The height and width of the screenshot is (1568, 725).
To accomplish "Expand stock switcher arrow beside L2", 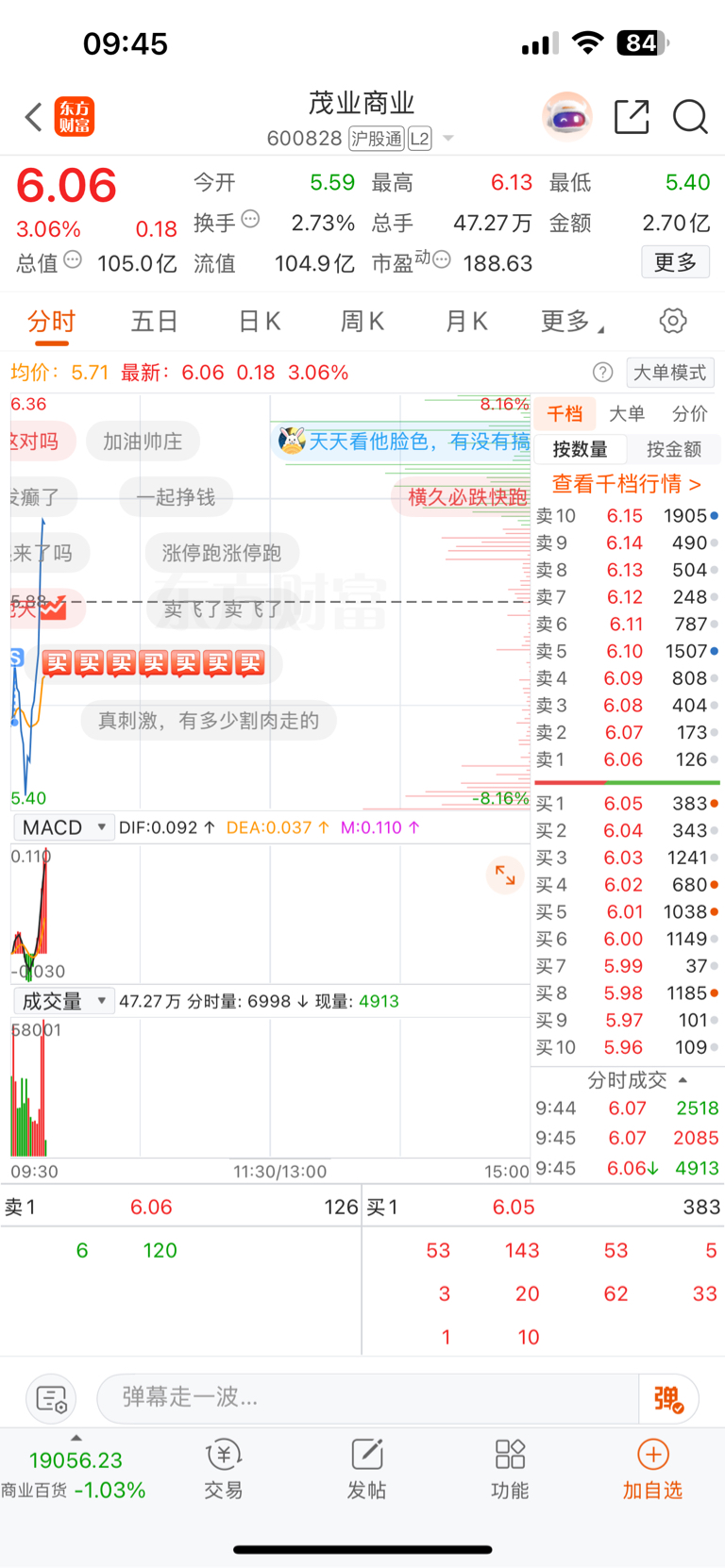I will coord(448,139).
